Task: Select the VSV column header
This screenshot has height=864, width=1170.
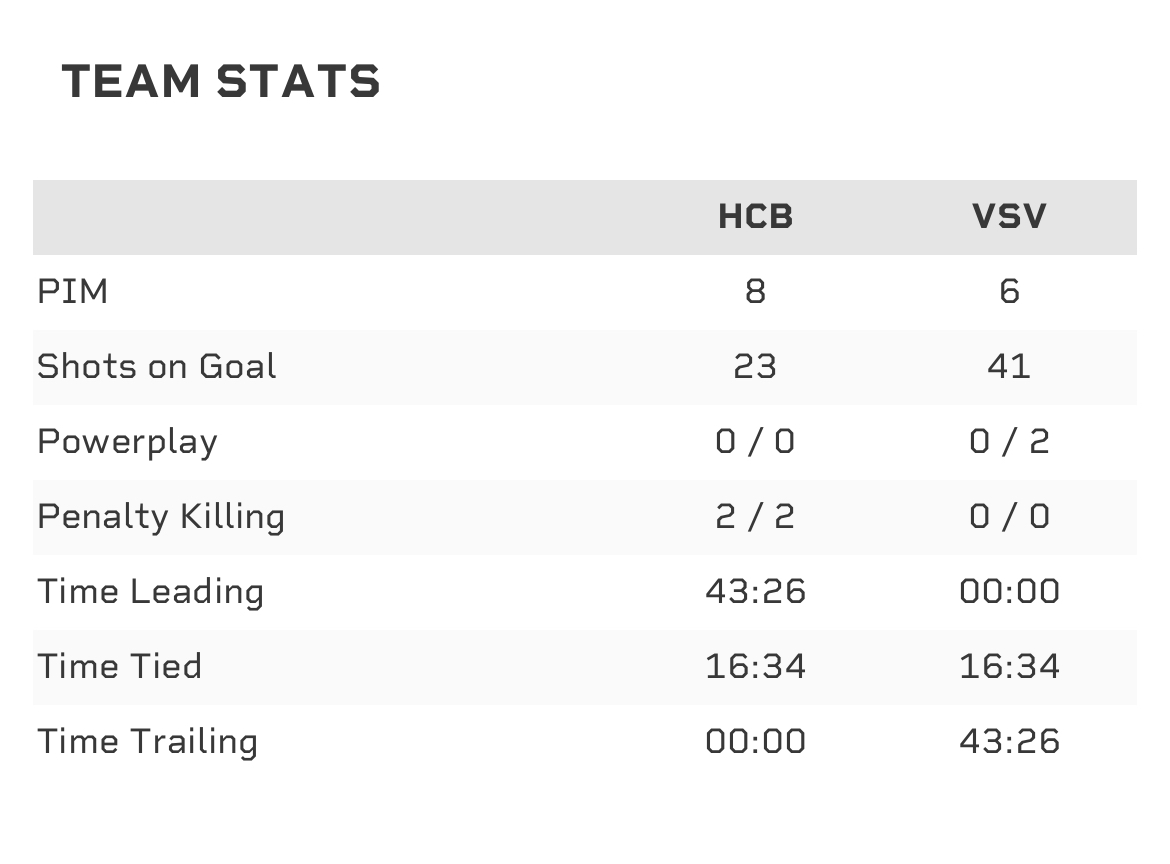Action: [x=1009, y=217]
